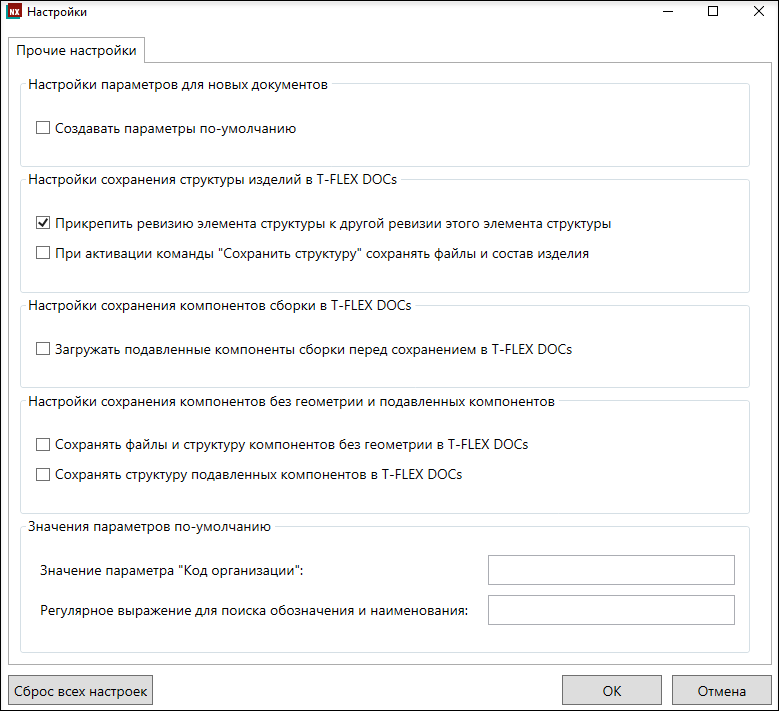This screenshot has height=711, width=779.
Task: Click the "Значение параметра Код организации" label
Action: tap(172, 570)
